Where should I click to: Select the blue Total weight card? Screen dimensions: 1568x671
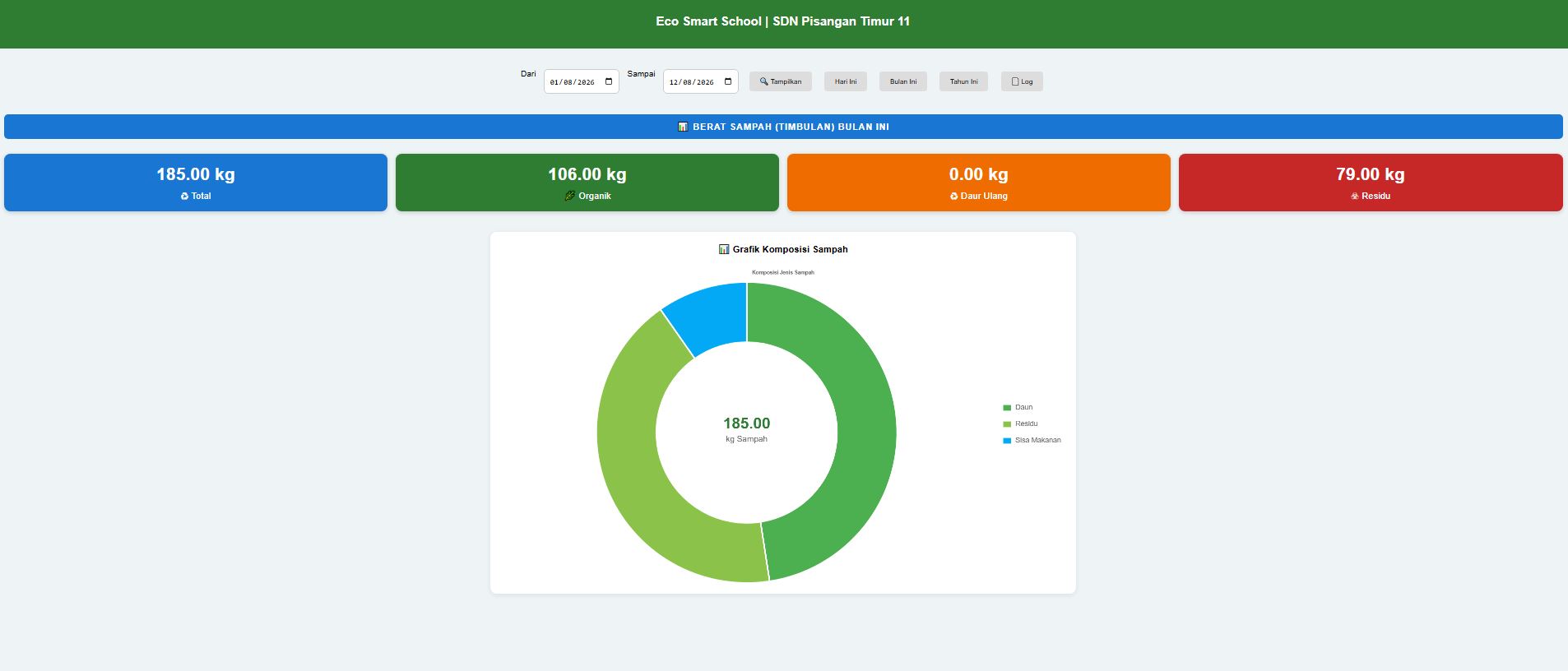point(196,183)
